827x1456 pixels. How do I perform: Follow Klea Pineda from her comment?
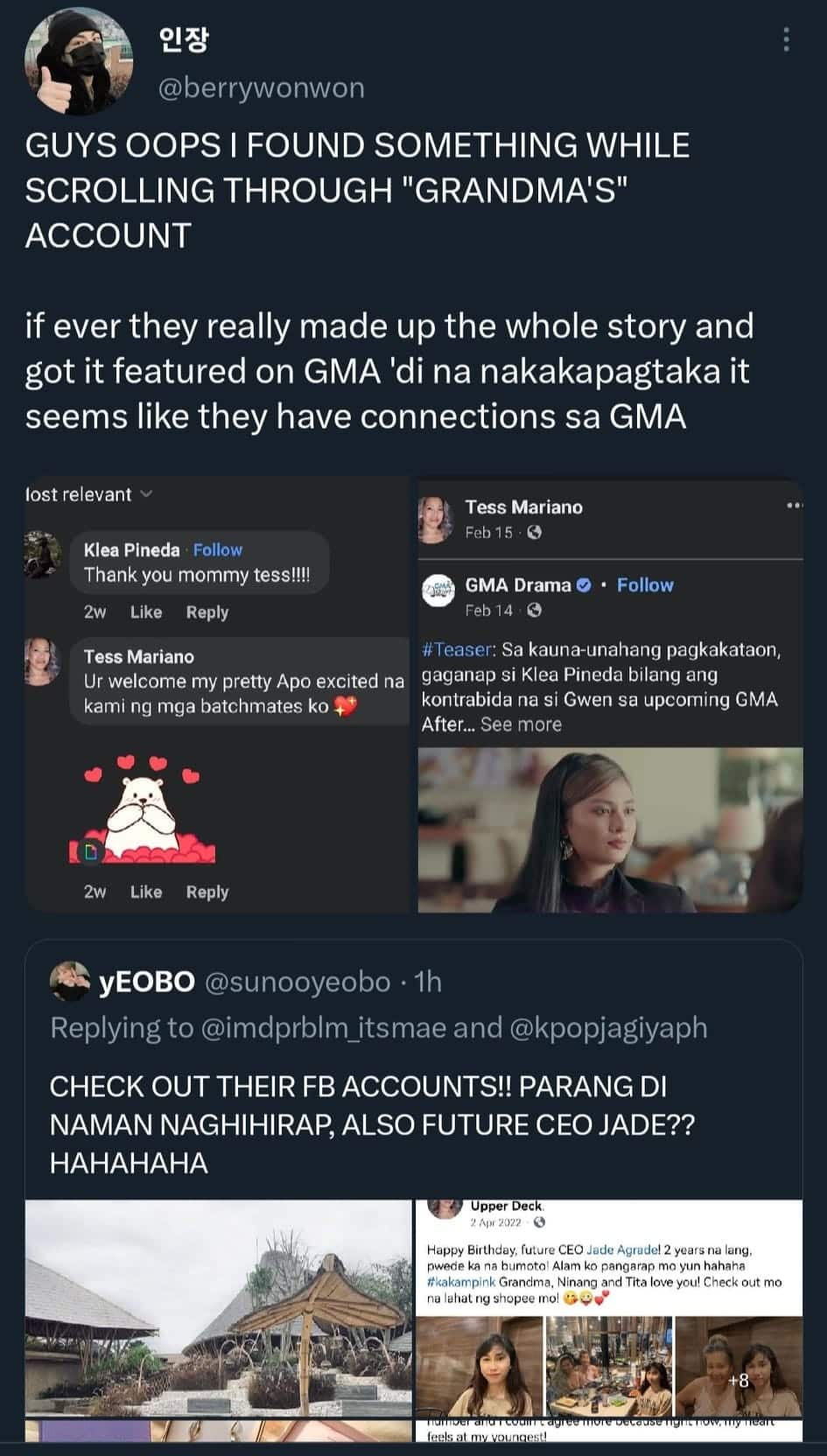[217, 549]
